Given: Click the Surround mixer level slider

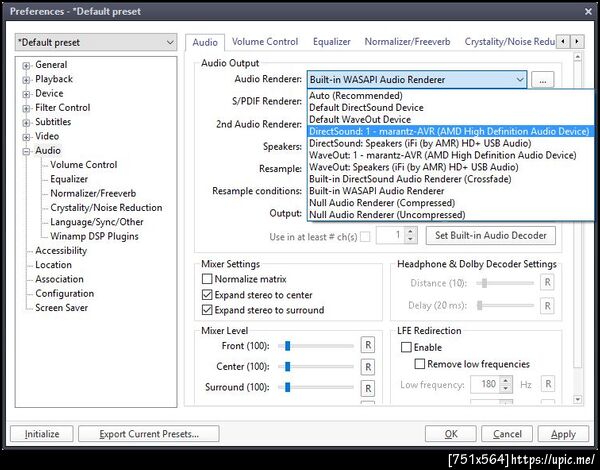Looking at the screenshot, I should coord(316,387).
